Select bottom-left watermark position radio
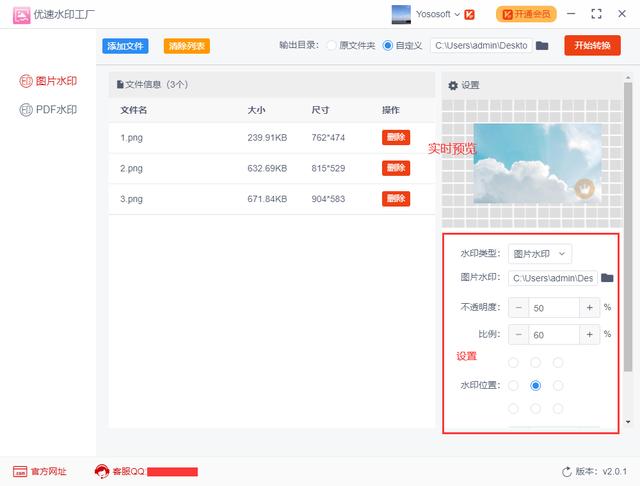Screen dimensions: 640x486 (513, 408)
